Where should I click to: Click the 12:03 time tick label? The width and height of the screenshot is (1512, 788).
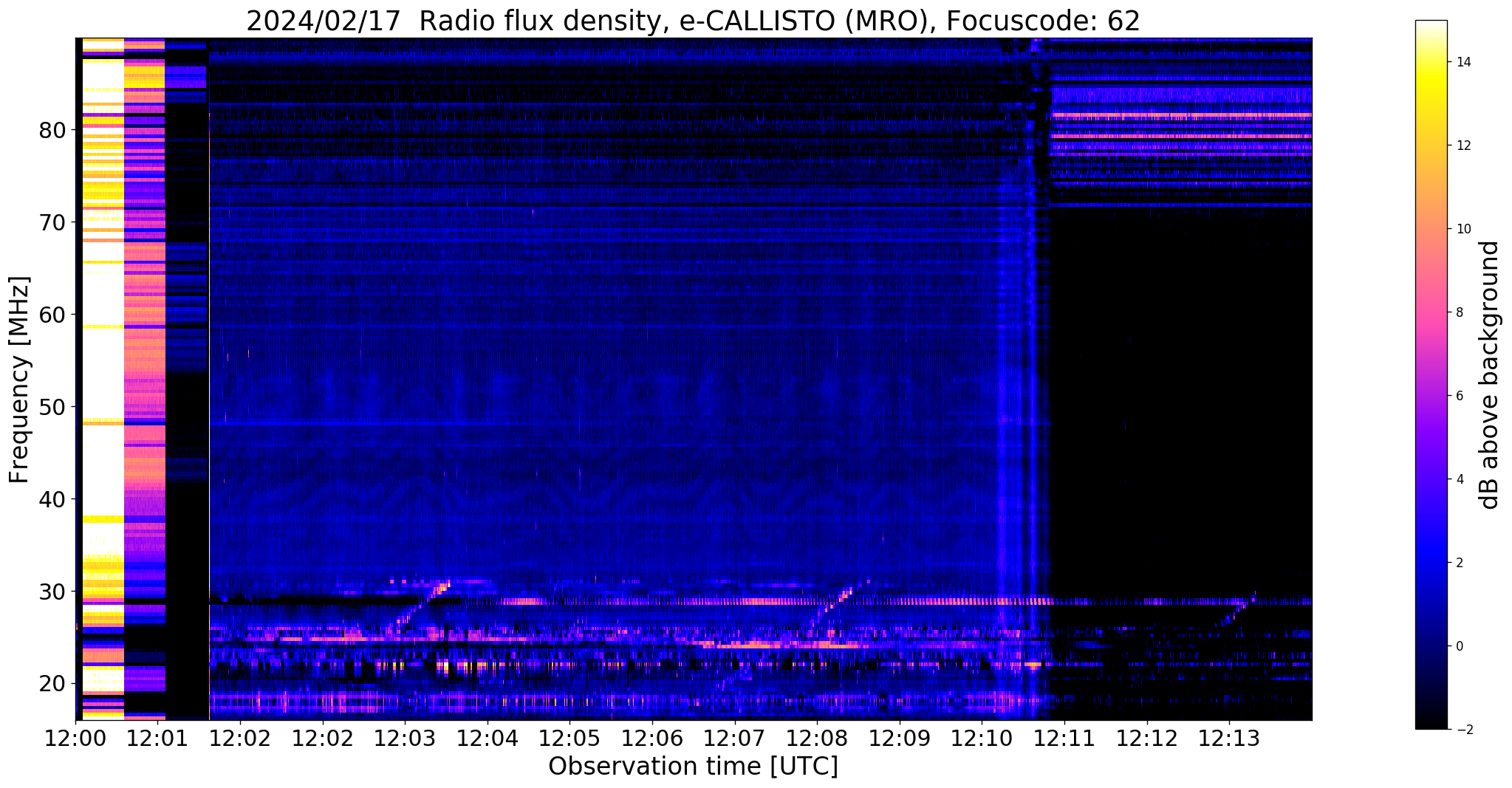pyautogui.click(x=405, y=738)
